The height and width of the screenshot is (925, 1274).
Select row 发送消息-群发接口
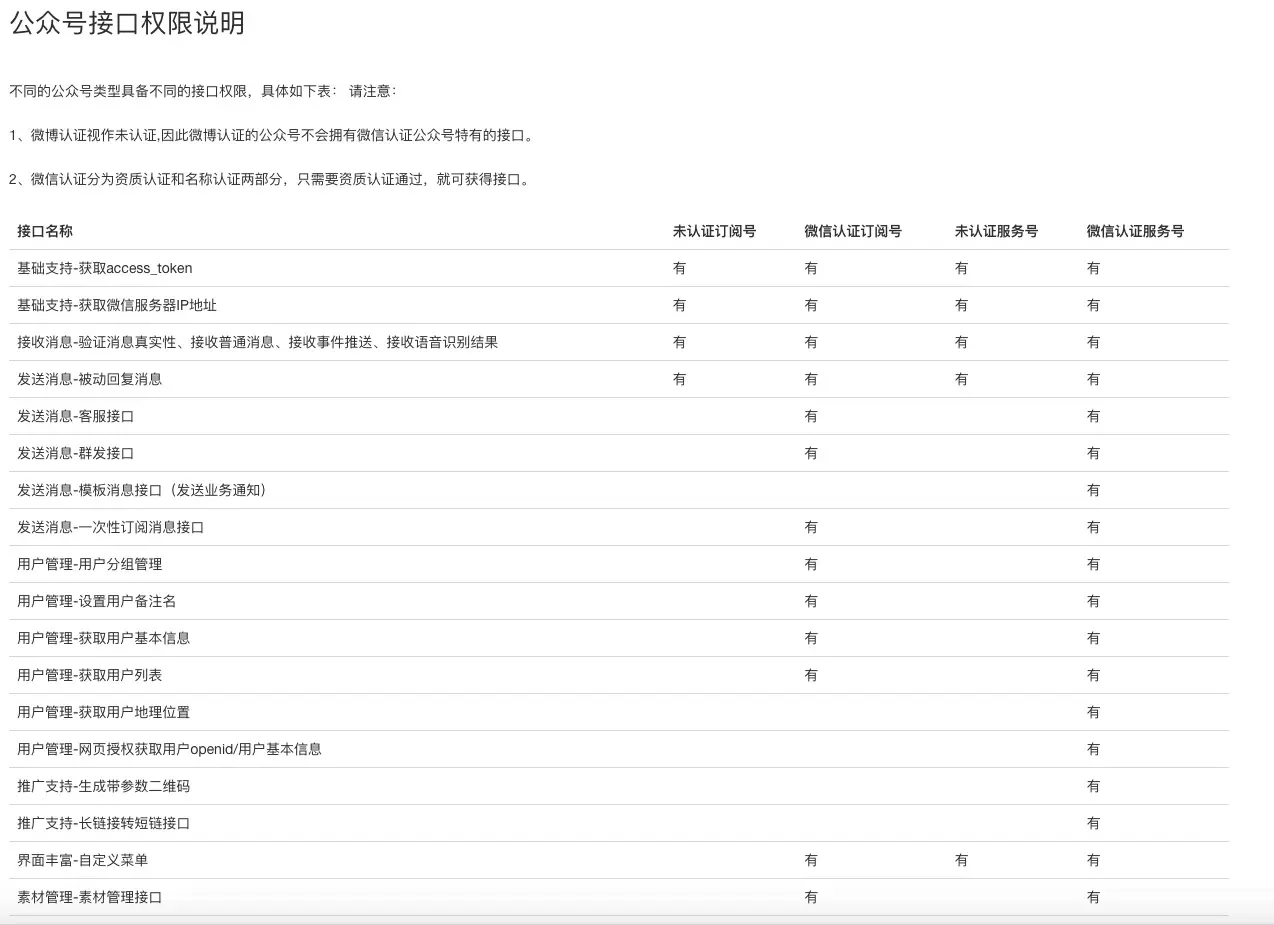(619, 453)
